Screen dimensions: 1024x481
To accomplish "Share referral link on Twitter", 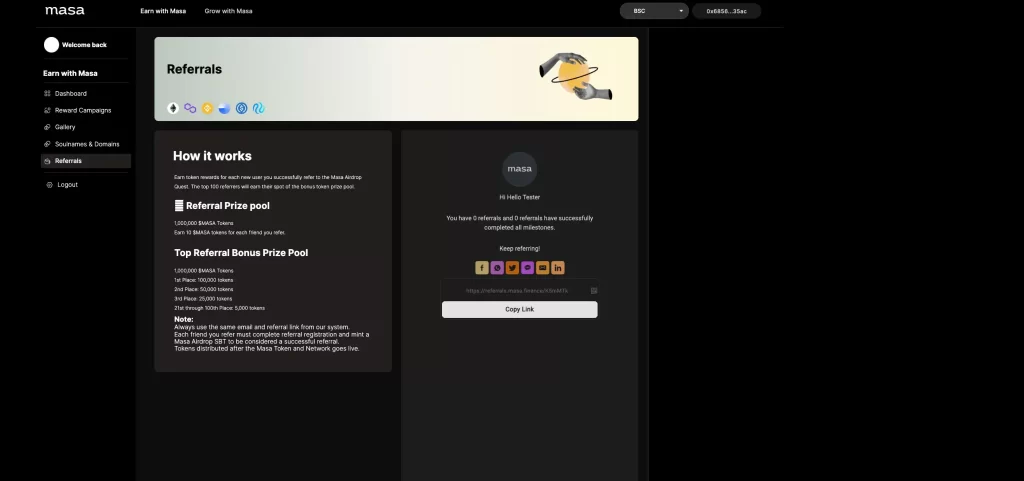I will pyautogui.click(x=512, y=268).
